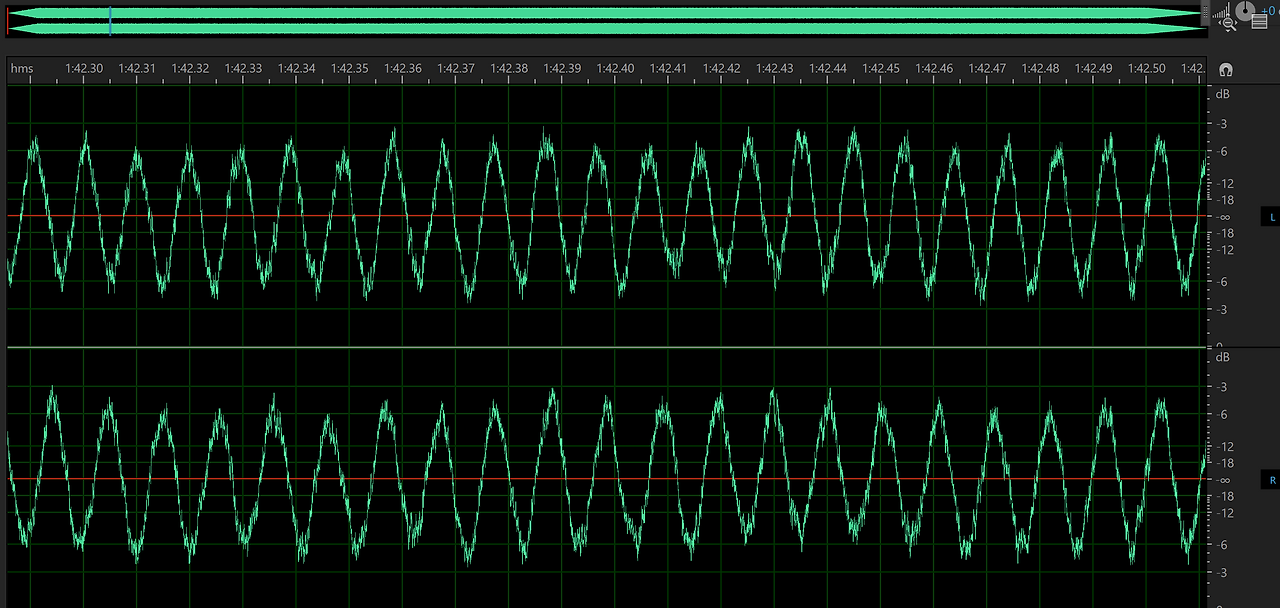
Task: Click the zoom out full magnifier icon
Action: pyautogui.click(x=1228, y=24)
